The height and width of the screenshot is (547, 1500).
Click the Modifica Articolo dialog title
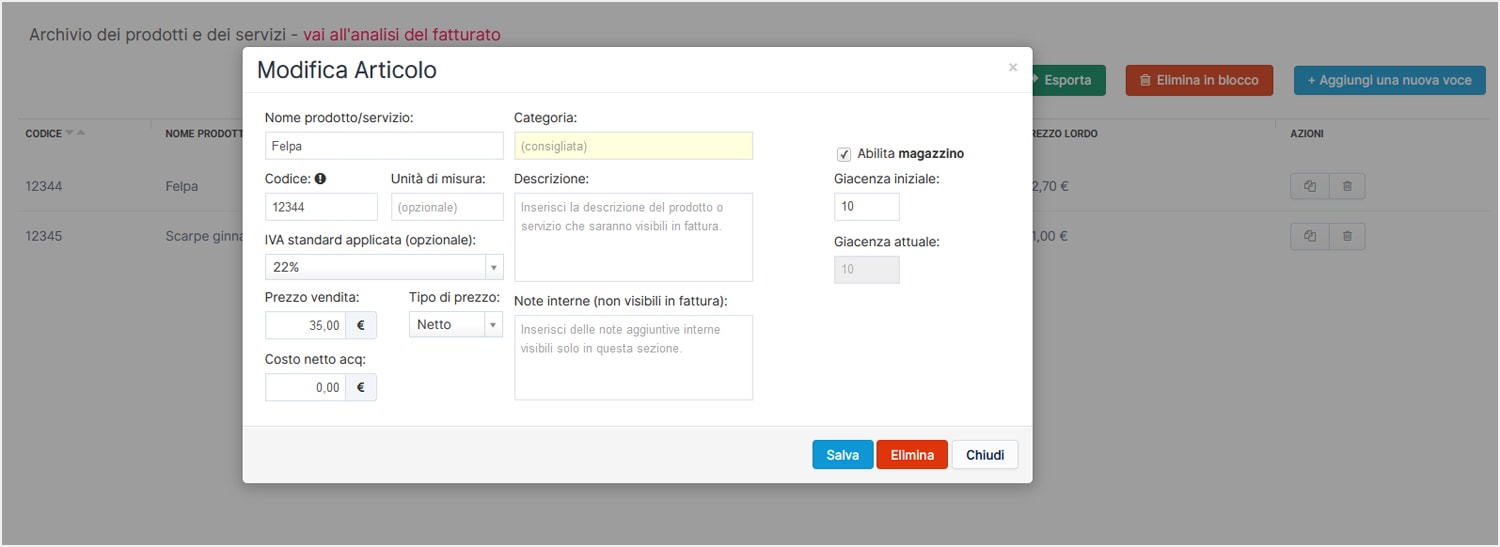[x=347, y=70]
